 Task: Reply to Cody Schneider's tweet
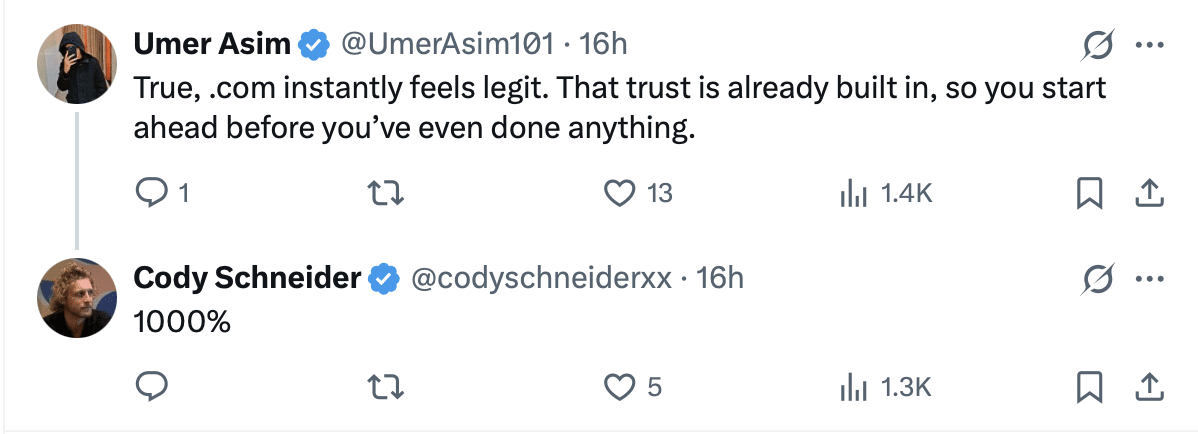tap(150, 386)
